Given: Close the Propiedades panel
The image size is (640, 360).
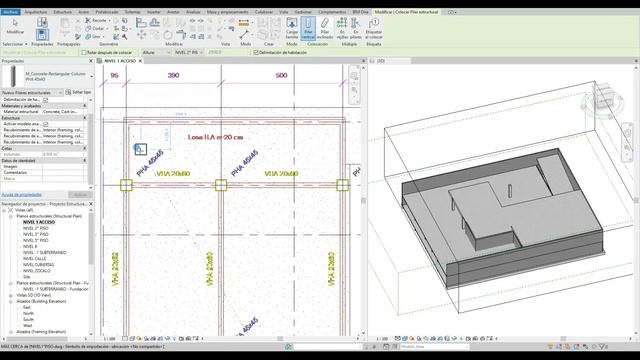Looking at the screenshot, I should (91, 61).
